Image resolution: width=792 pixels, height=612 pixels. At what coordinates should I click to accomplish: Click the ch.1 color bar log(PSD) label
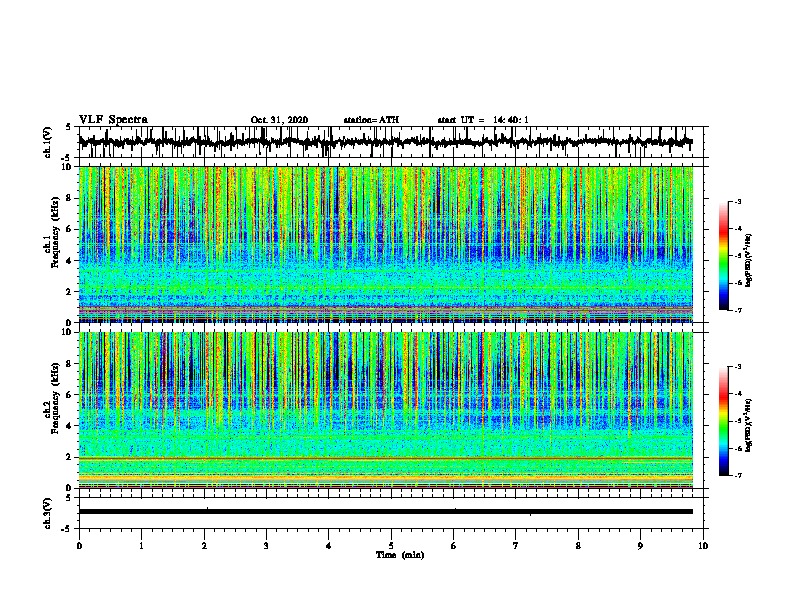pos(748,261)
